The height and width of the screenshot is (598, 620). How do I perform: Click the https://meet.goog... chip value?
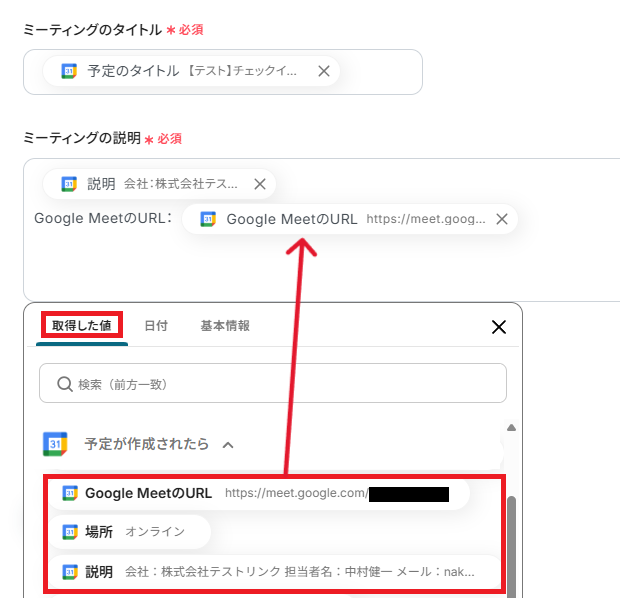click(x=426, y=219)
